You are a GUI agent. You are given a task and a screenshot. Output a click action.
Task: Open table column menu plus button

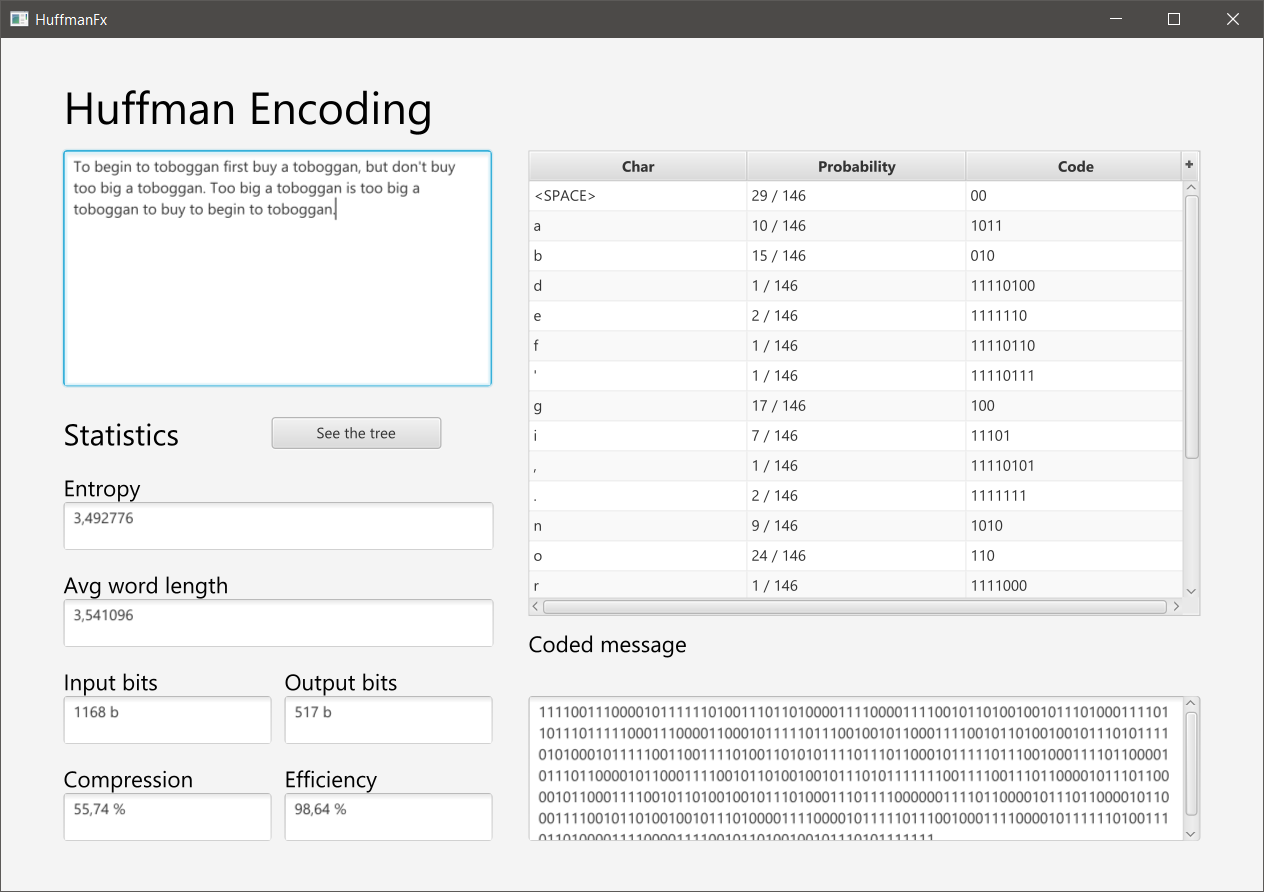[1190, 165]
